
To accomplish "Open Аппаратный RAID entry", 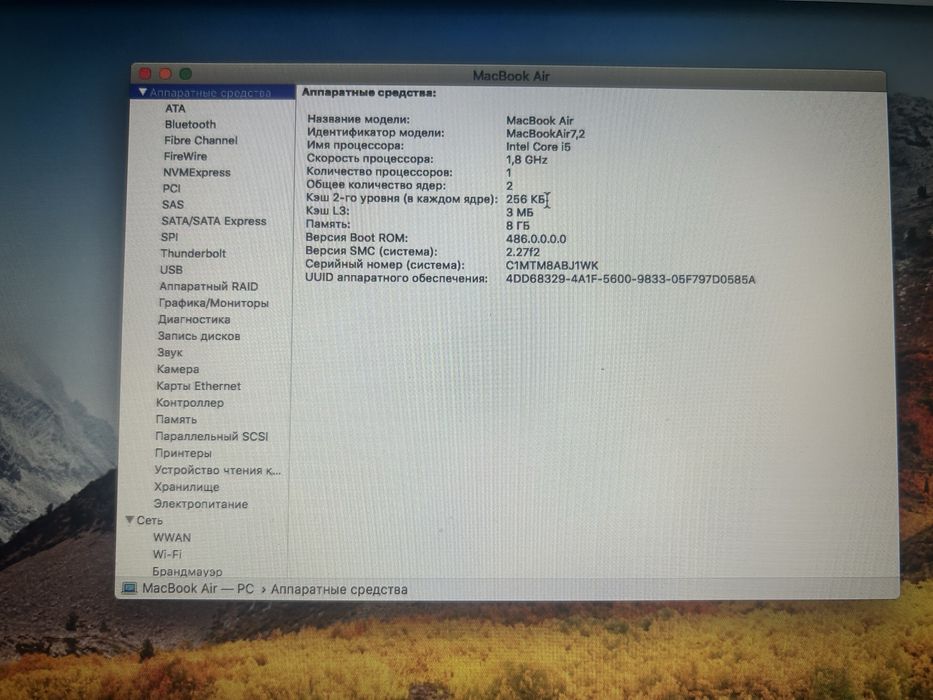I will [208, 286].
